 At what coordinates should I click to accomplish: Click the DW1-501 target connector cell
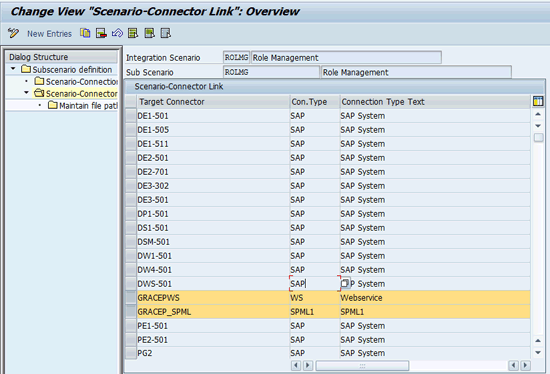[x=213, y=256]
